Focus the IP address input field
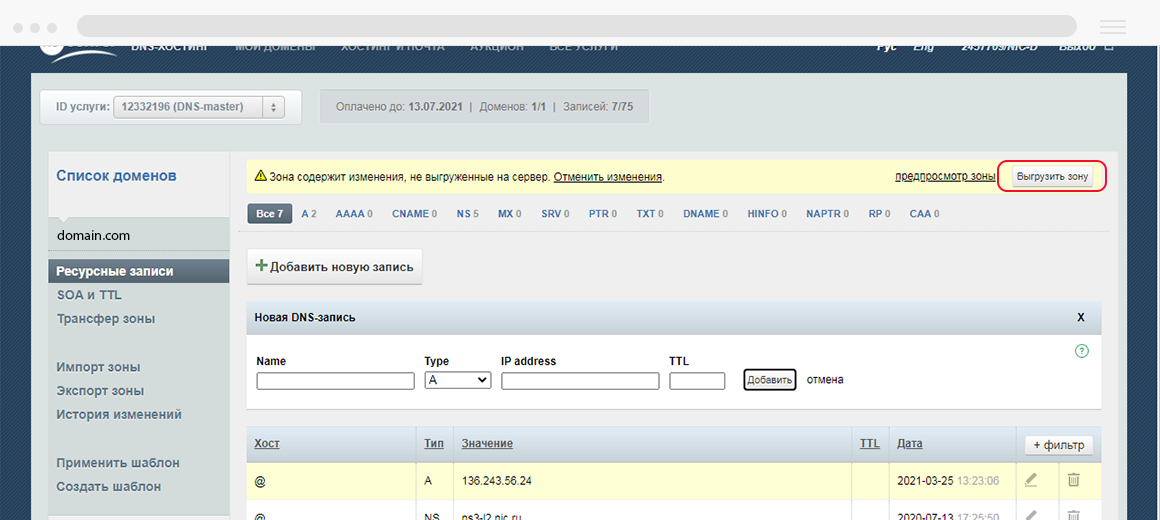The width and height of the screenshot is (1160, 520). tap(580, 380)
